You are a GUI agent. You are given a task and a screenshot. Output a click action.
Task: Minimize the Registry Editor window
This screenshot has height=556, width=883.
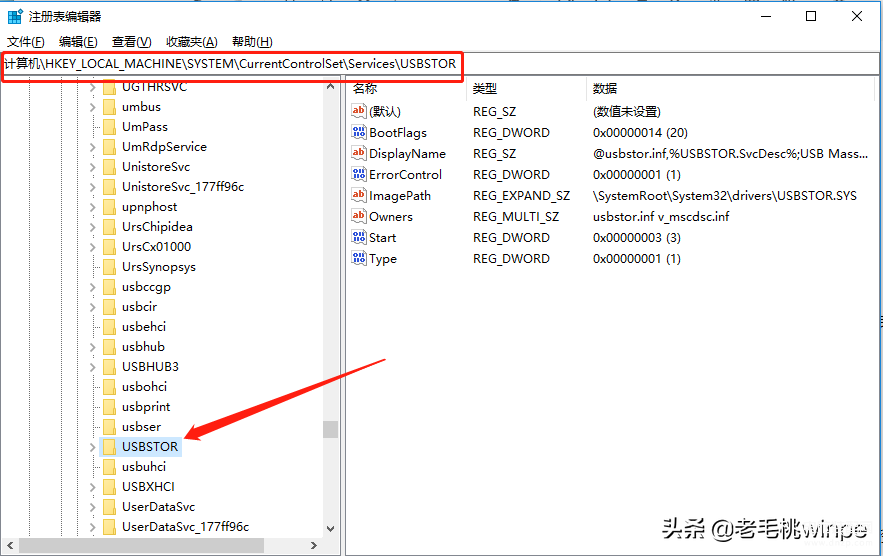point(766,16)
